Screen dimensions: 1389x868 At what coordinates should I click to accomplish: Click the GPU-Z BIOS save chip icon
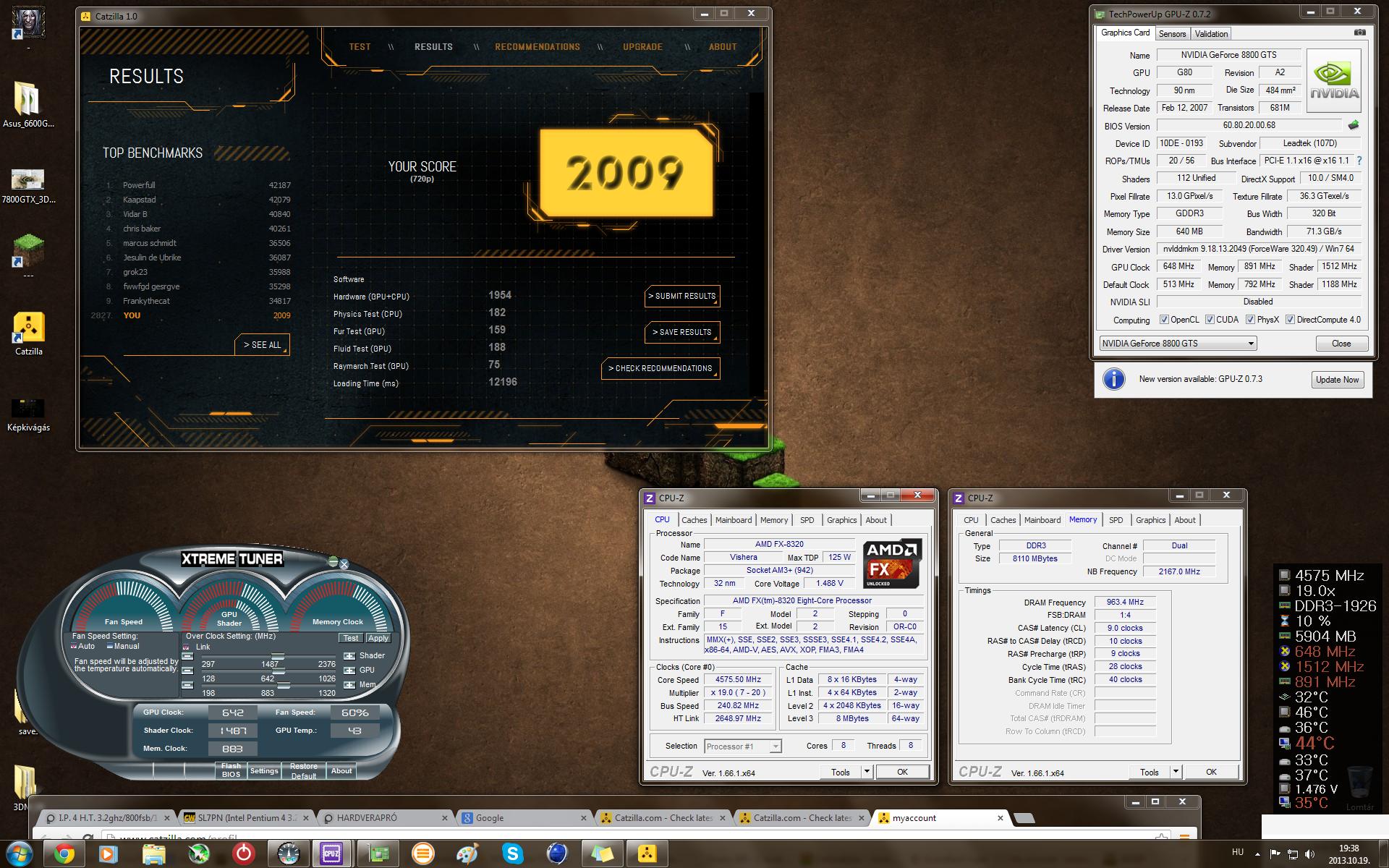tap(1354, 124)
